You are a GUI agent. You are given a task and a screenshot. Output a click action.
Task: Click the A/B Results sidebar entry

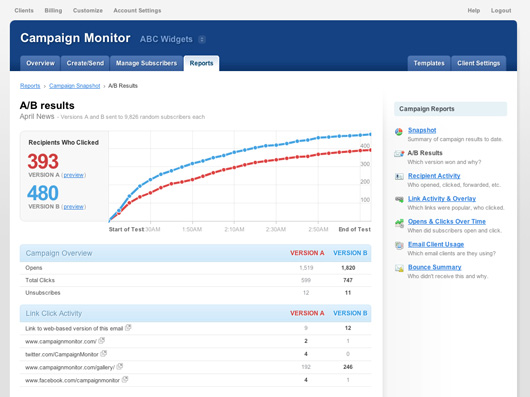[x=425, y=153]
